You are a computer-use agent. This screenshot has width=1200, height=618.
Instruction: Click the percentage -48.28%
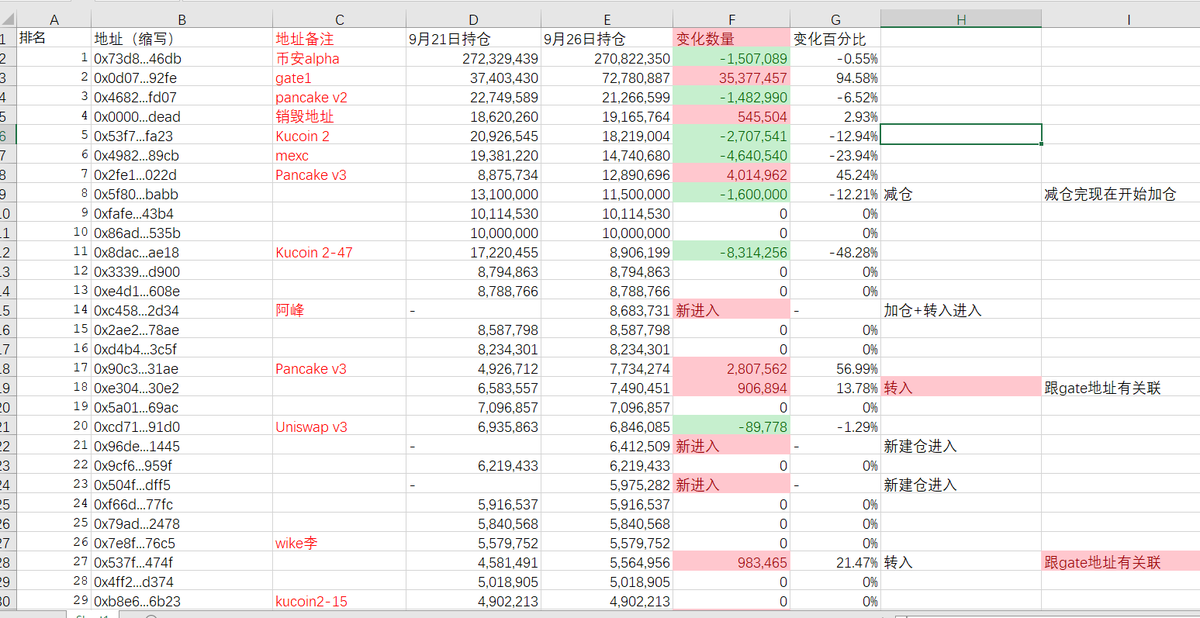[x=836, y=252]
